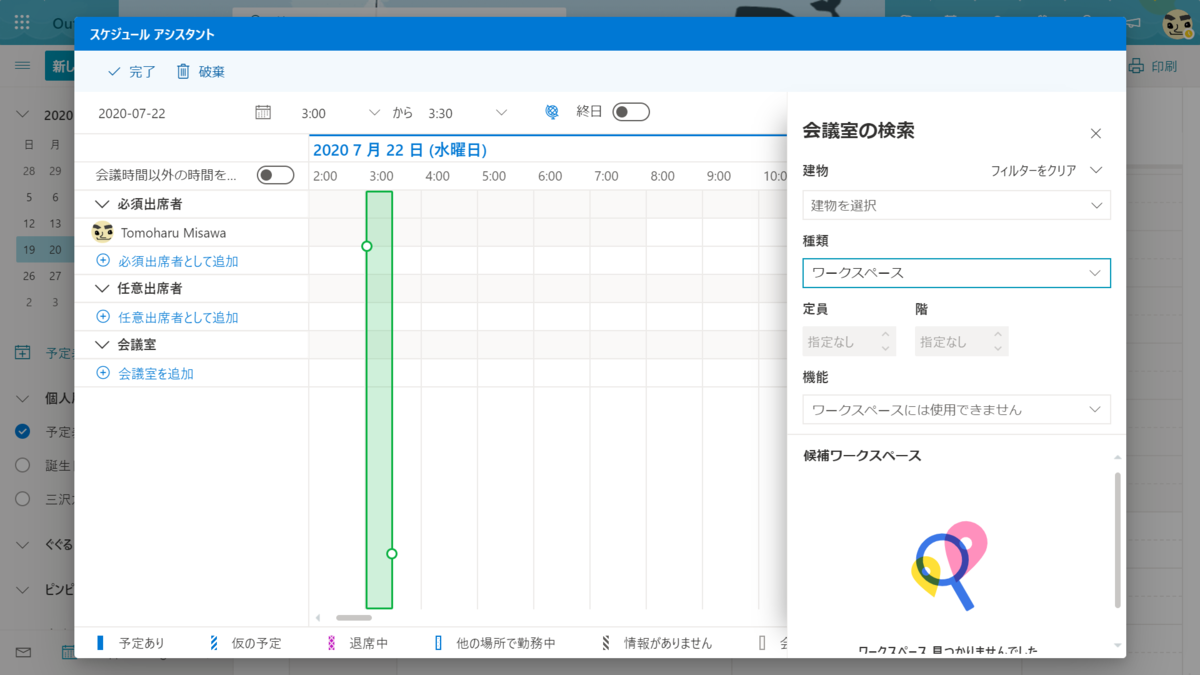Click the date header 2020 7 月 22 日 (水曜日)
The width and height of the screenshot is (1200, 675).
click(x=399, y=150)
